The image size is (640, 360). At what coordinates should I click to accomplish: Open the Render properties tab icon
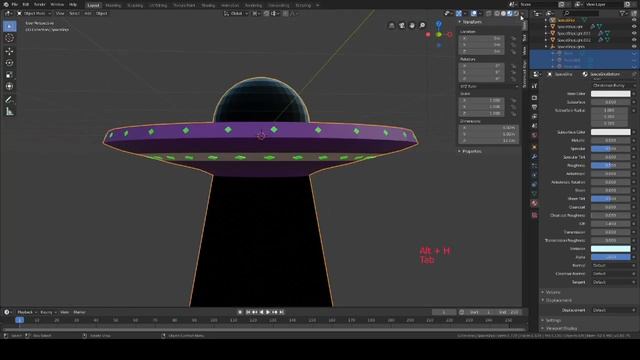[534, 98]
